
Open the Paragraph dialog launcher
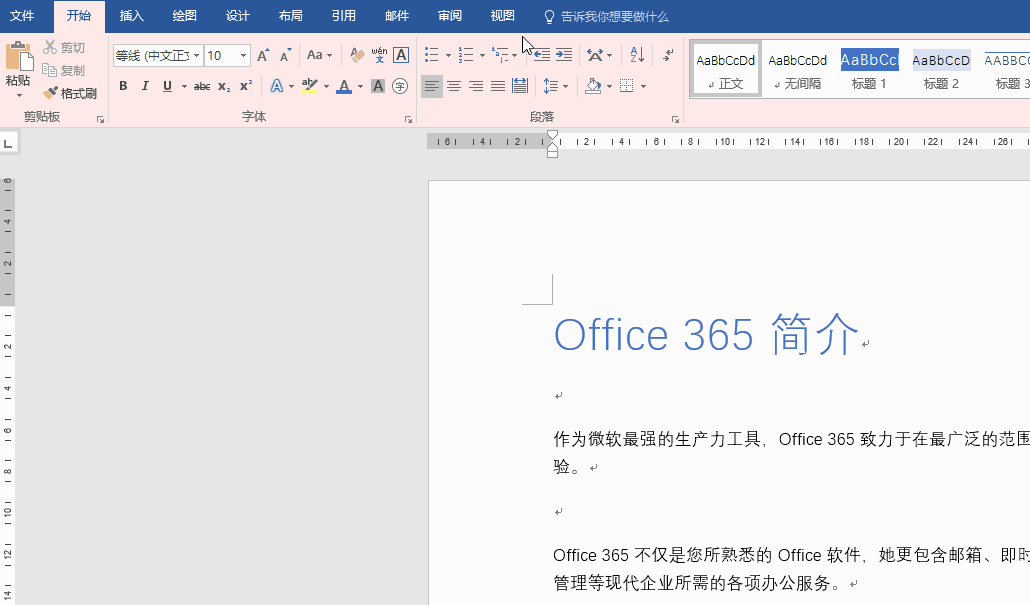[x=675, y=119]
